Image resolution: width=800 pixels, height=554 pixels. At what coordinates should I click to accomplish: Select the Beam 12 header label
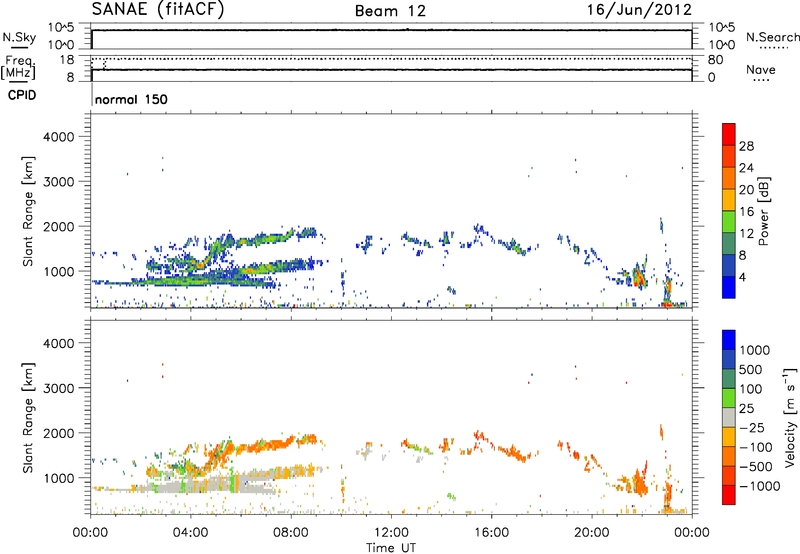pyautogui.click(x=390, y=11)
